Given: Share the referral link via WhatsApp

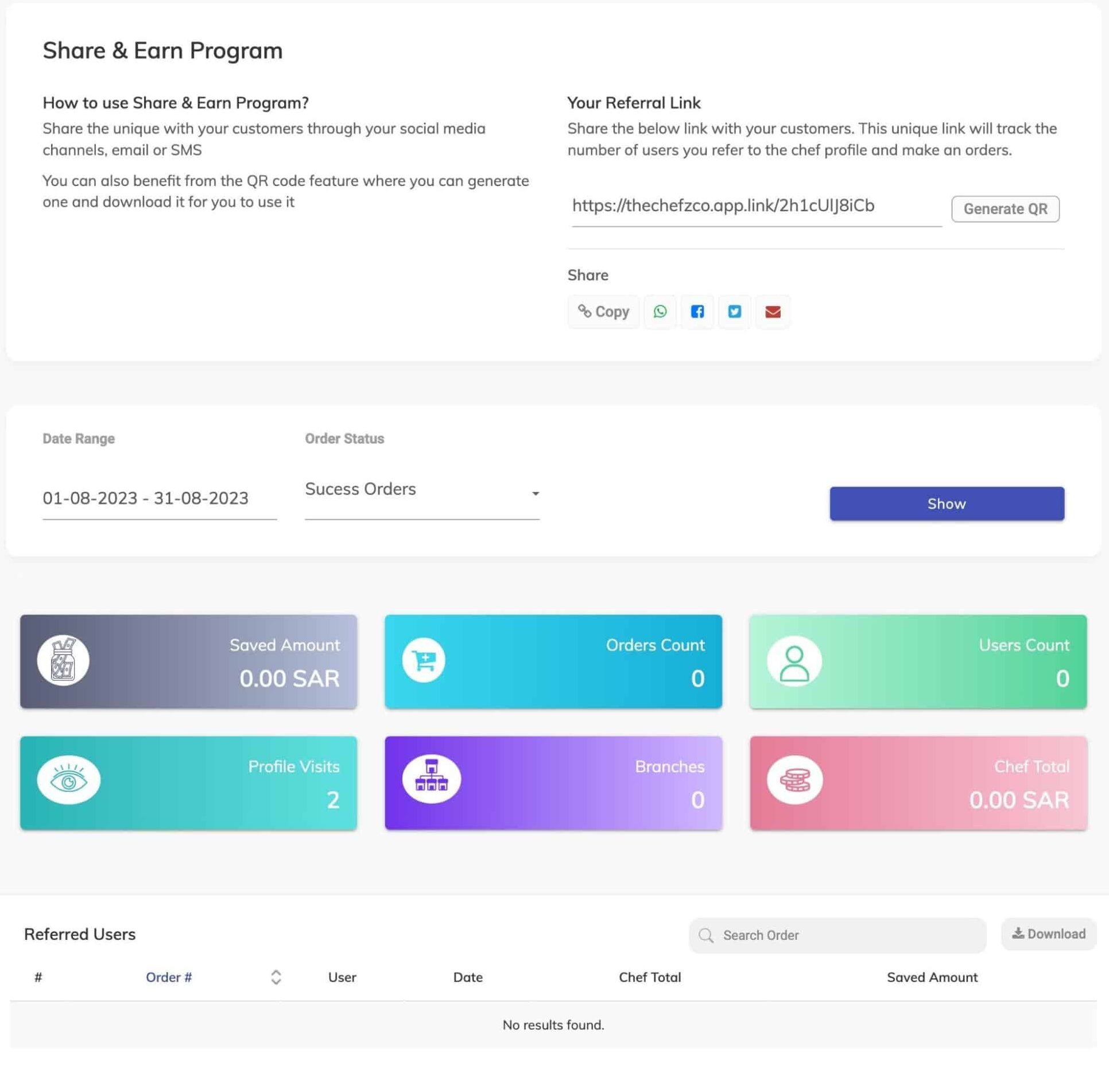Looking at the screenshot, I should coord(660,312).
